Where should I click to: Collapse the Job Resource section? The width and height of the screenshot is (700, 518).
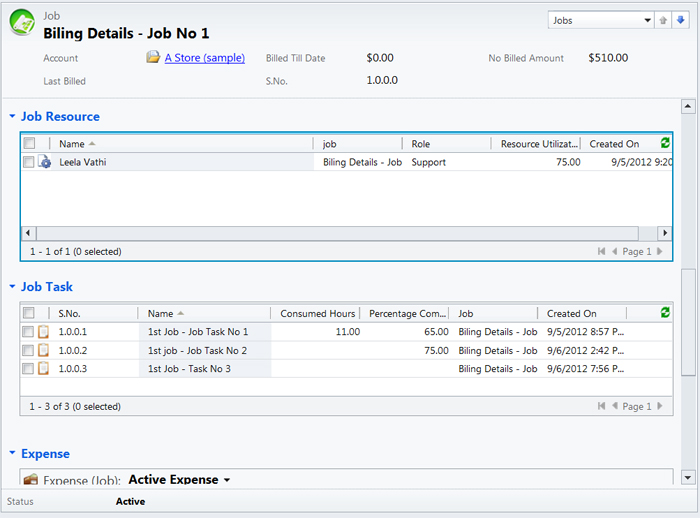tap(13, 117)
